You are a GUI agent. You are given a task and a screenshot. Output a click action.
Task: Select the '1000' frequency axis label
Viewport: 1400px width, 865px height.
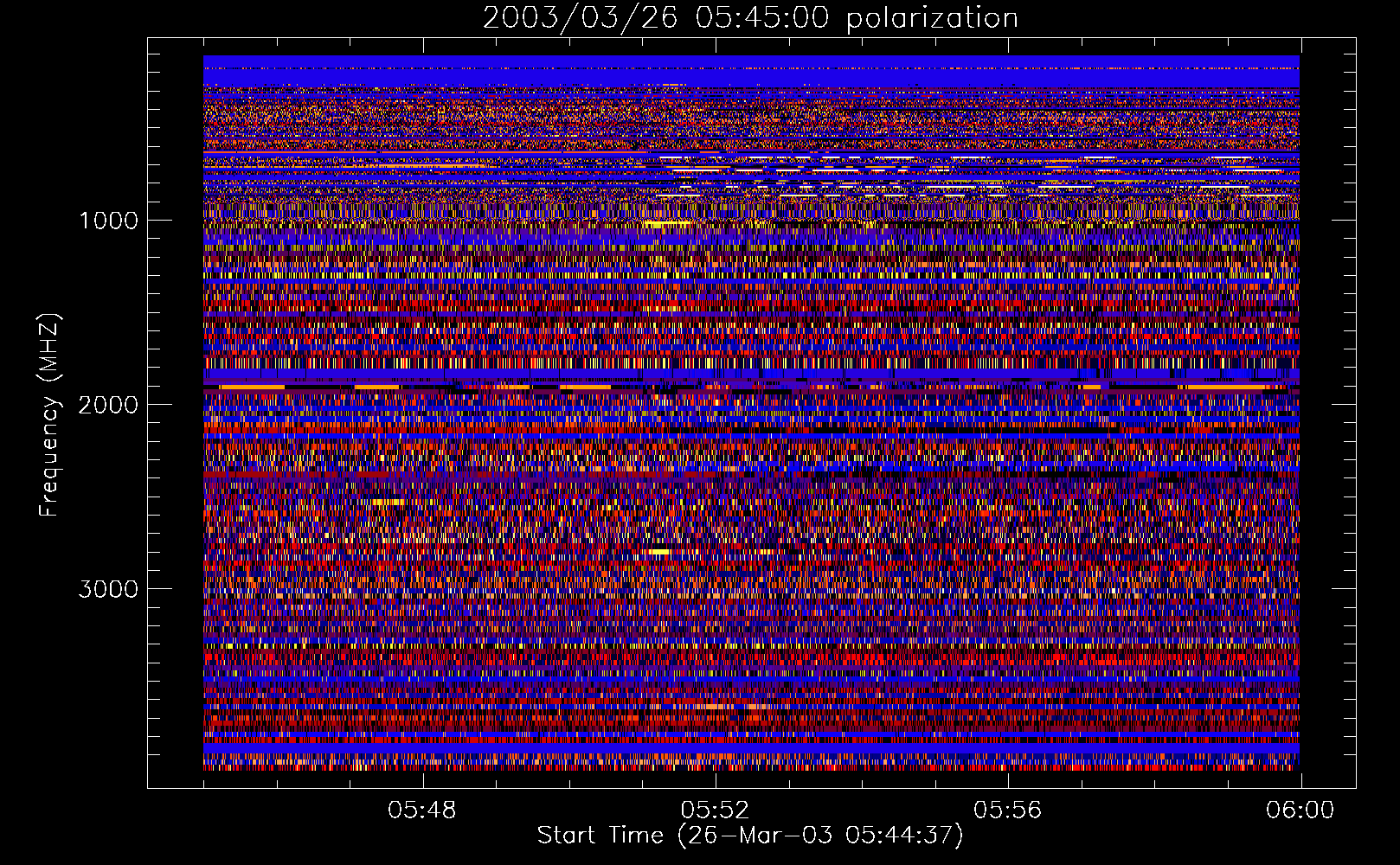pyautogui.click(x=108, y=221)
